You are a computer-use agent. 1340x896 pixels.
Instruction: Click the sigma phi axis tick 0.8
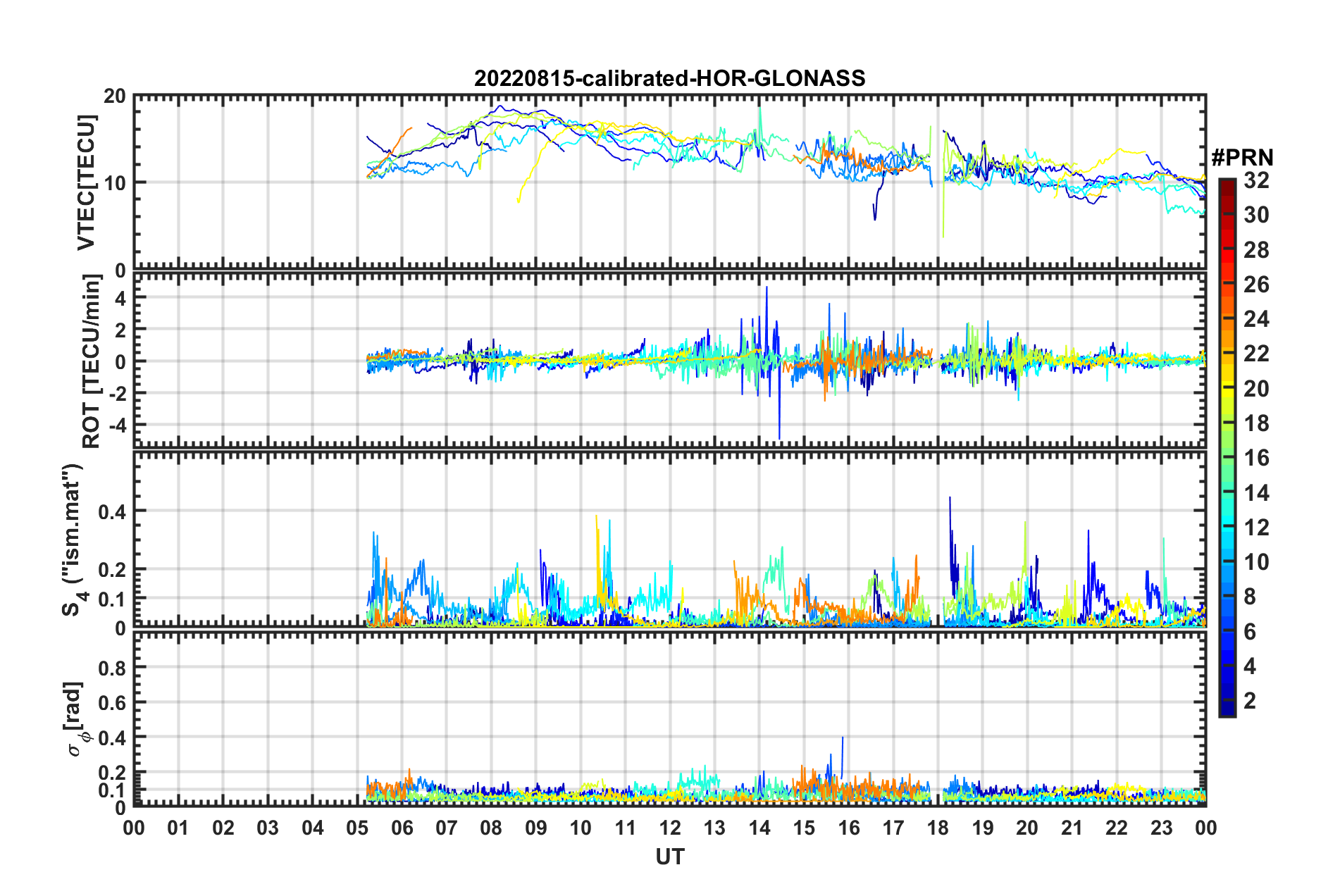point(112,668)
